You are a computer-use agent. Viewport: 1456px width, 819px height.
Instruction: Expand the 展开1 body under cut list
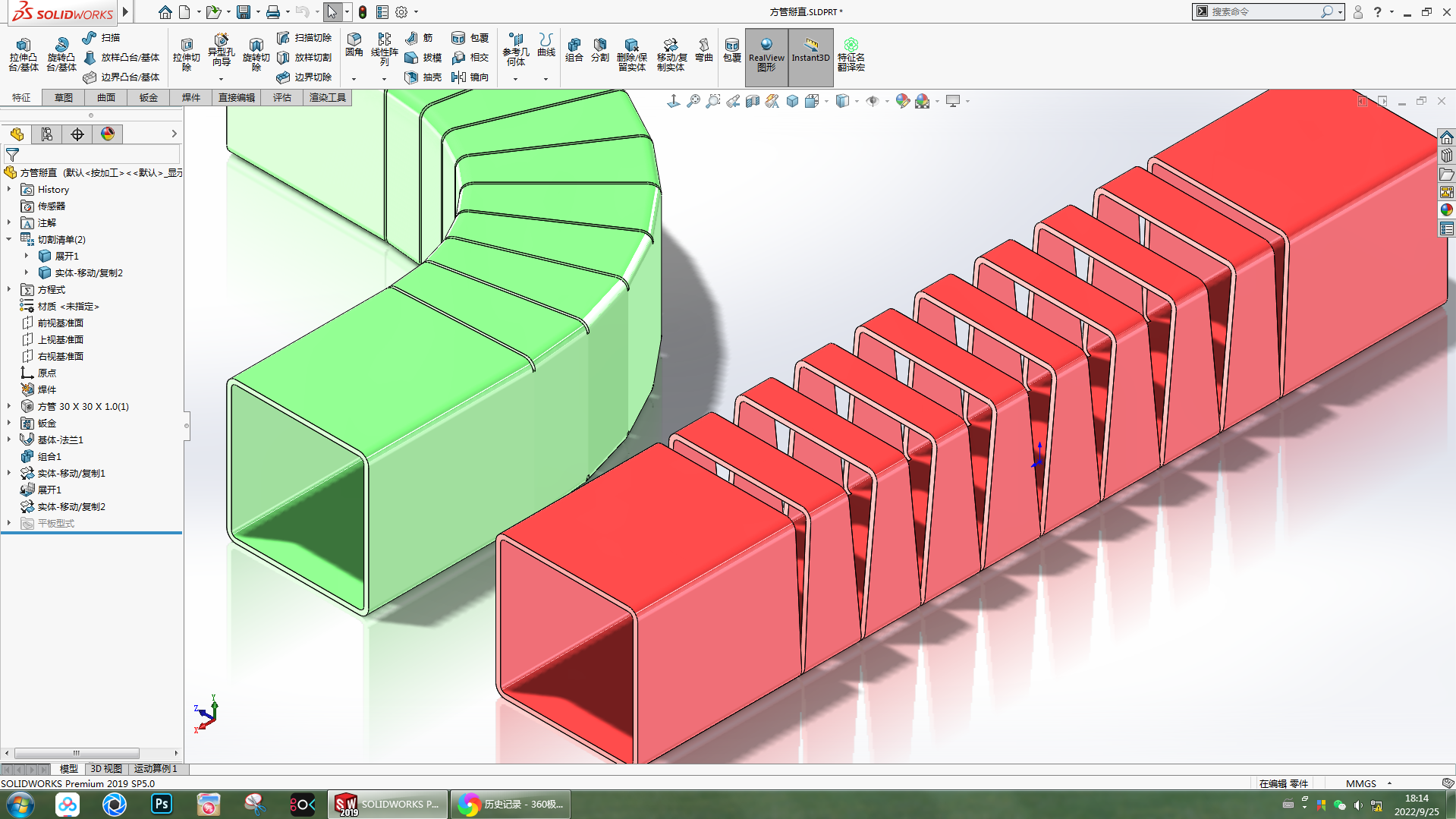(x=26, y=256)
